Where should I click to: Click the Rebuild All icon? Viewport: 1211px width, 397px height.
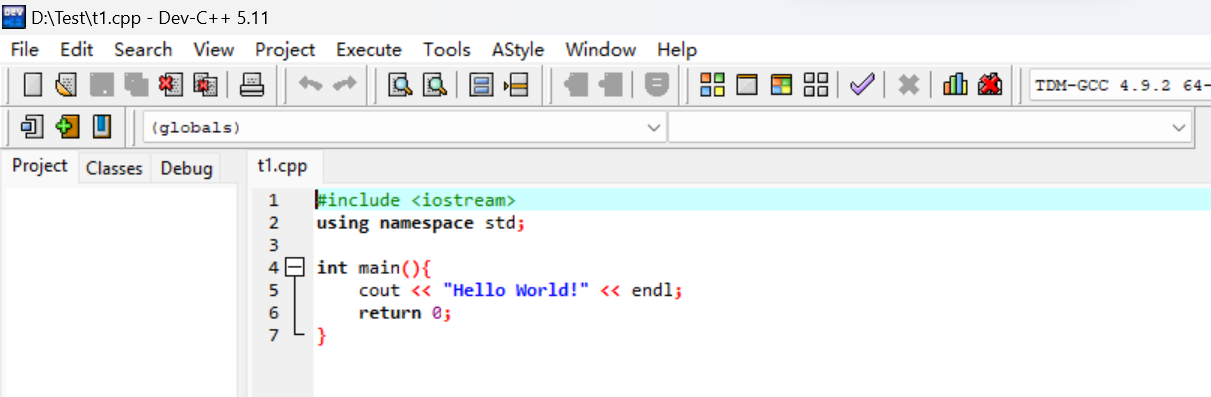816,85
